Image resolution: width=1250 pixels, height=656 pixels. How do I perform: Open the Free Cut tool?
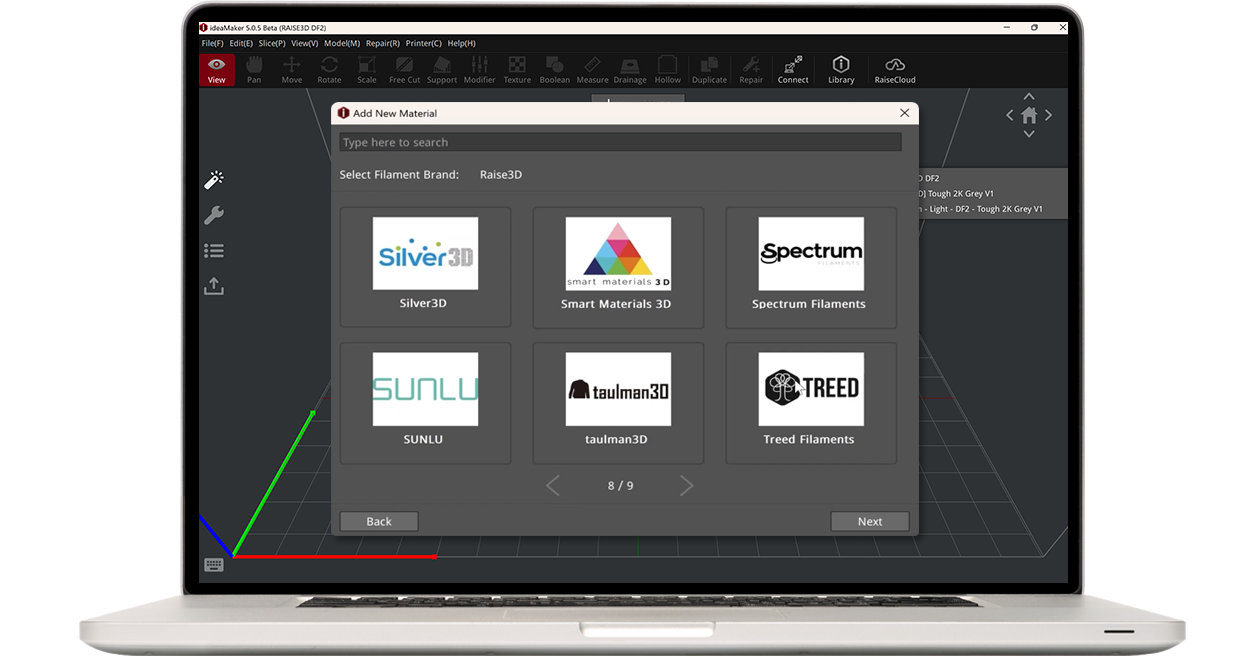click(x=404, y=68)
